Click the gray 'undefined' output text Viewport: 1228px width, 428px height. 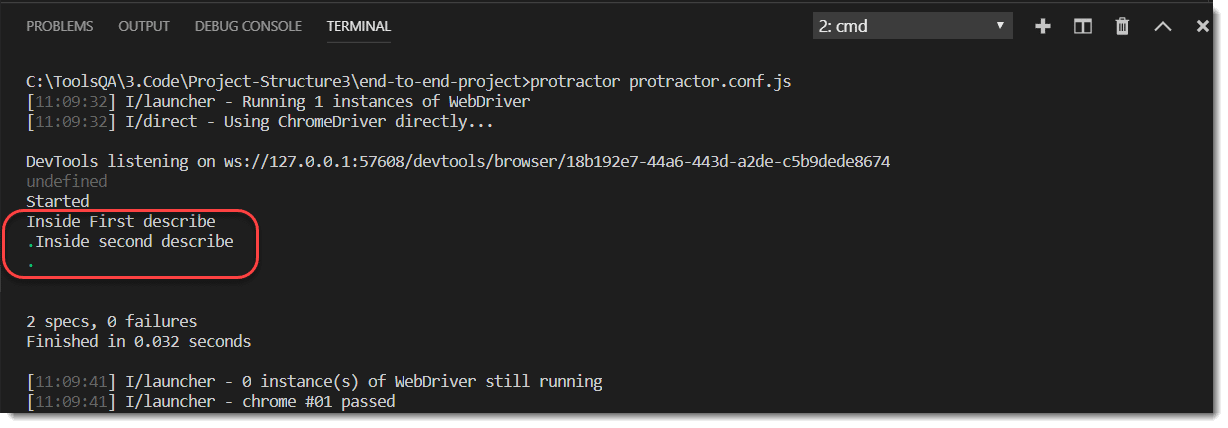66,182
